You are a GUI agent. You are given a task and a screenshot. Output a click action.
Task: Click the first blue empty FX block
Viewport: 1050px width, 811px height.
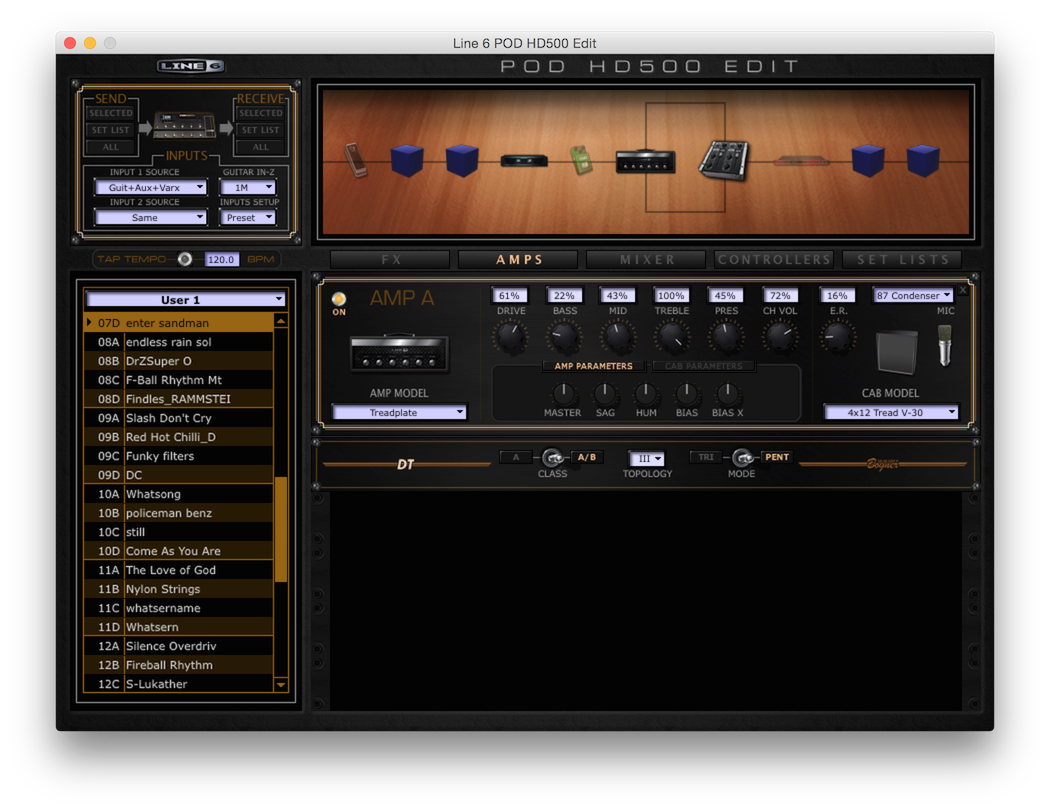click(407, 161)
